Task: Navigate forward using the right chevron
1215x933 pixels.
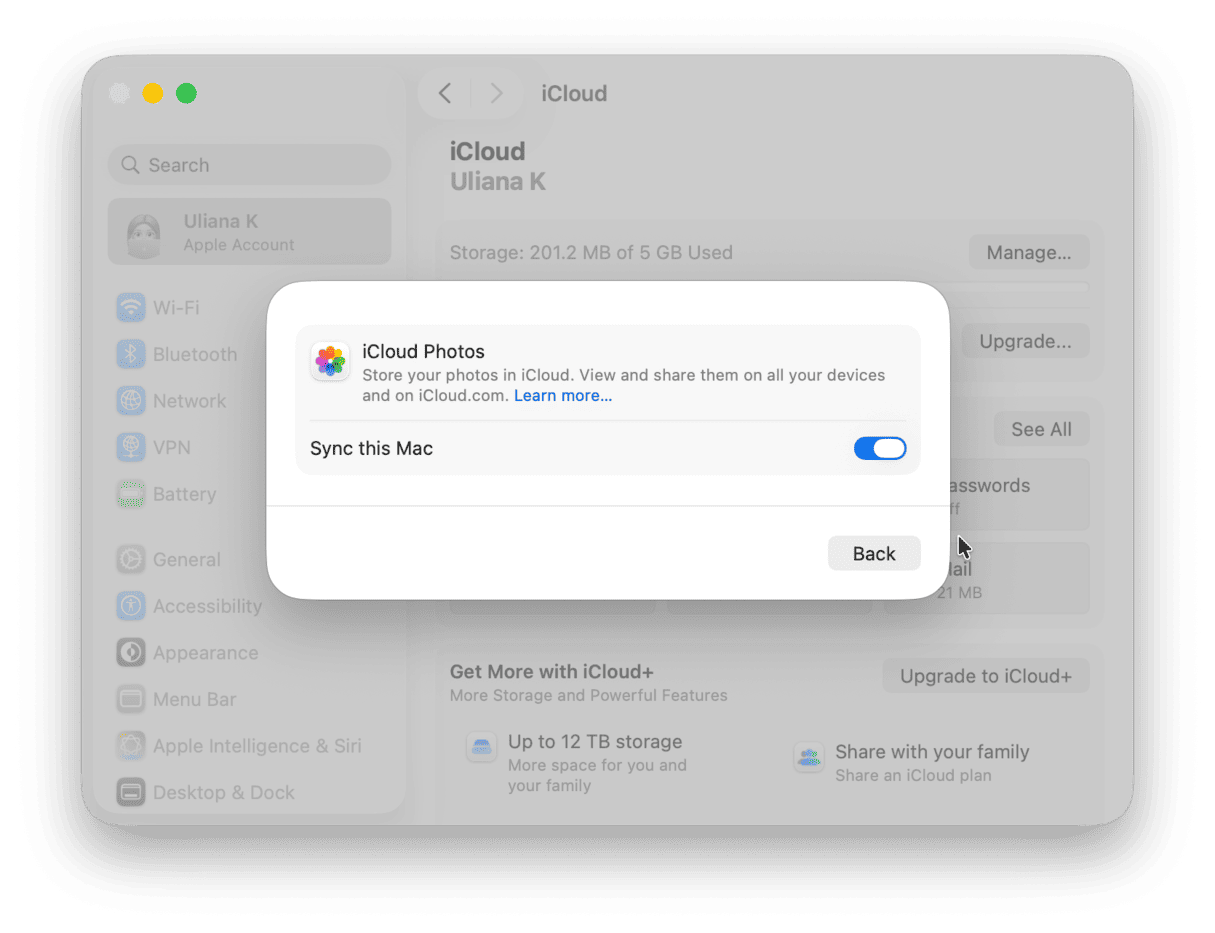Action: click(497, 93)
